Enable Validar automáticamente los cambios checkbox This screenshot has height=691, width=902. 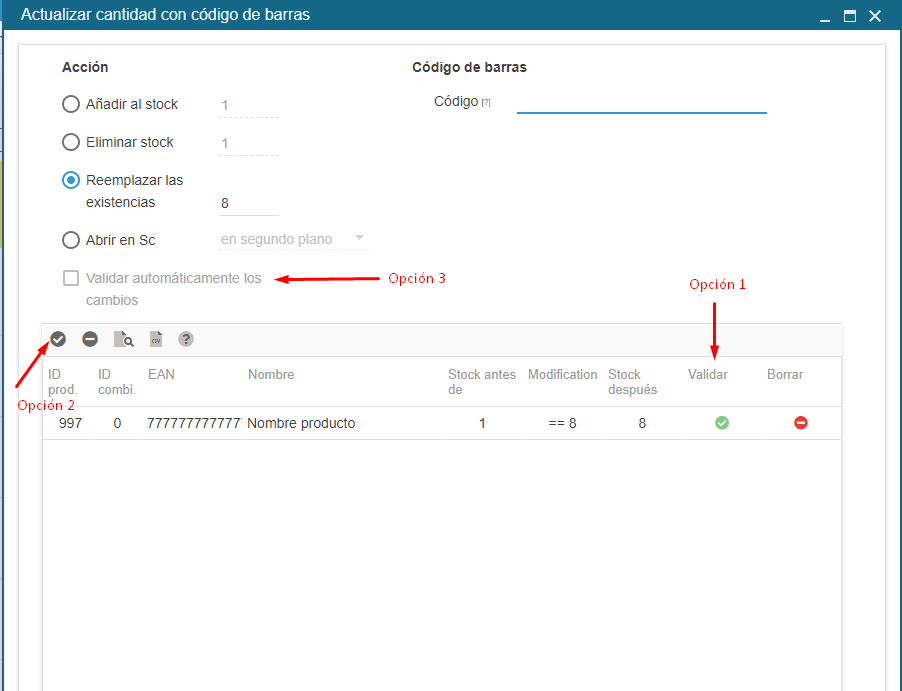click(x=71, y=278)
